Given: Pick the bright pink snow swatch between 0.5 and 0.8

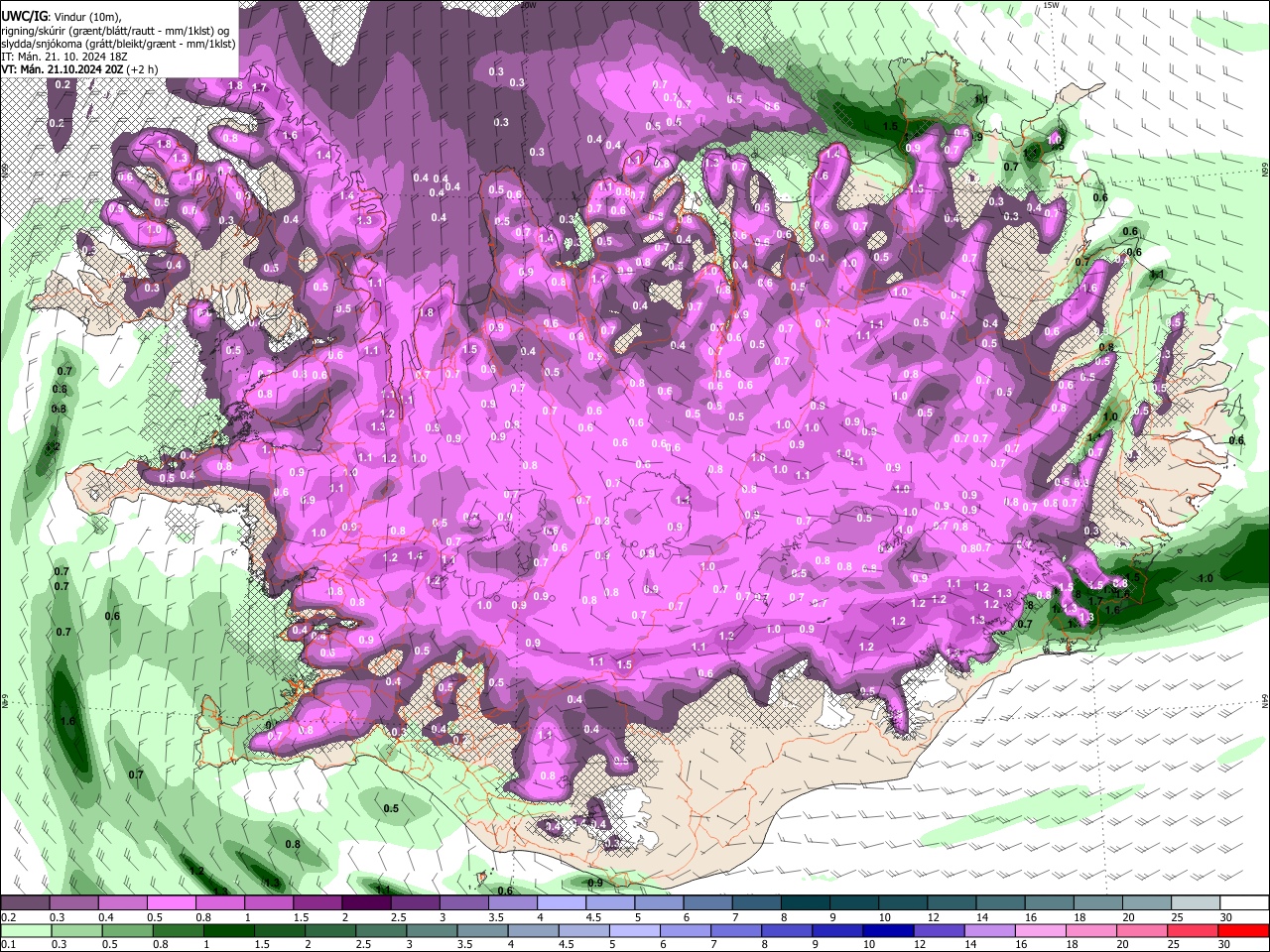Looking at the screenshot, I should pyautogui.click(x=171, y=903).
